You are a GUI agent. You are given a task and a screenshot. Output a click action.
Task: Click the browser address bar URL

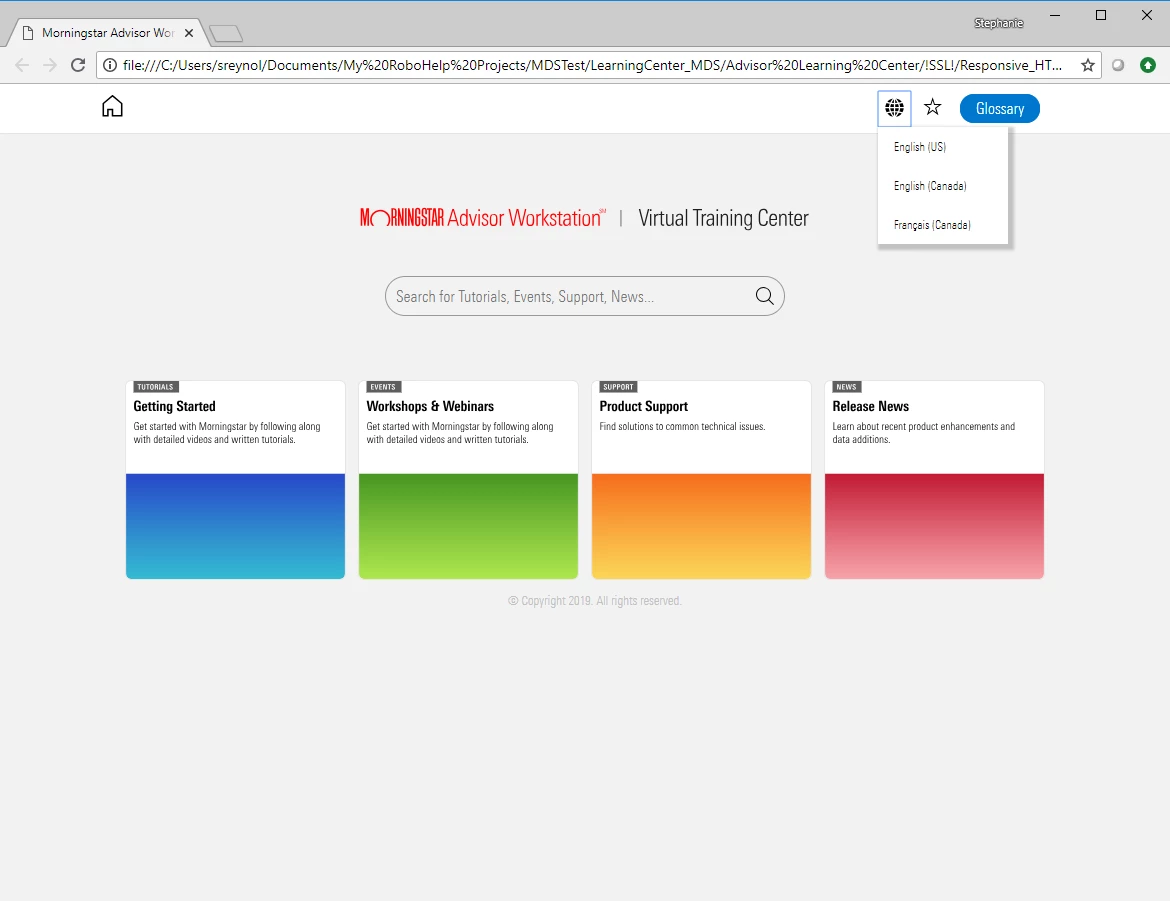coord(592,65)
